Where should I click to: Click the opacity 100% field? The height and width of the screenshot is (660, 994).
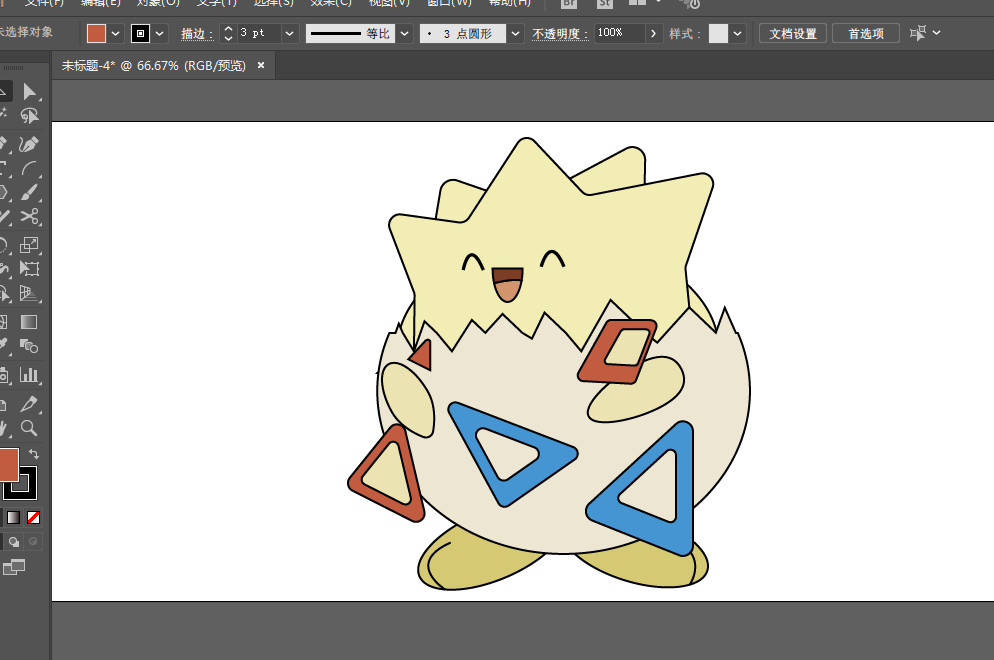pos(620,34)
